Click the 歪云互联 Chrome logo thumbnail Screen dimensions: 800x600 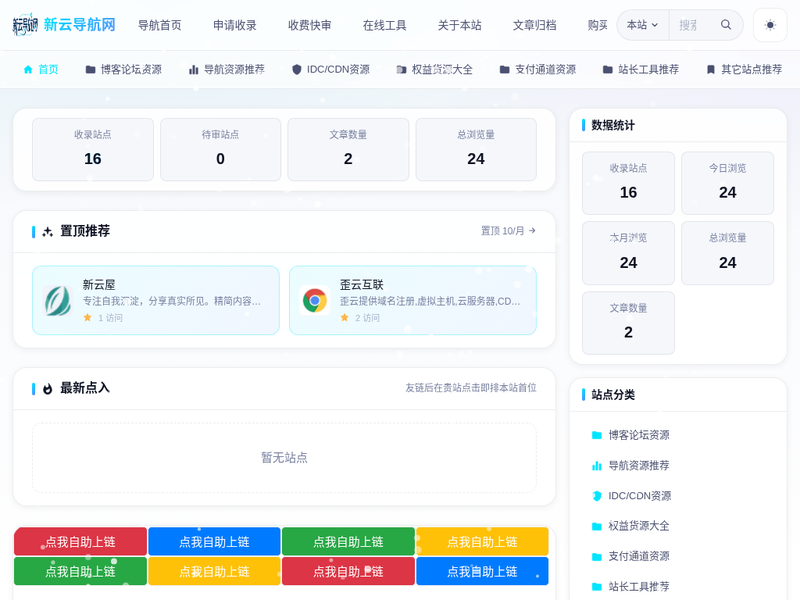point(315,301)
